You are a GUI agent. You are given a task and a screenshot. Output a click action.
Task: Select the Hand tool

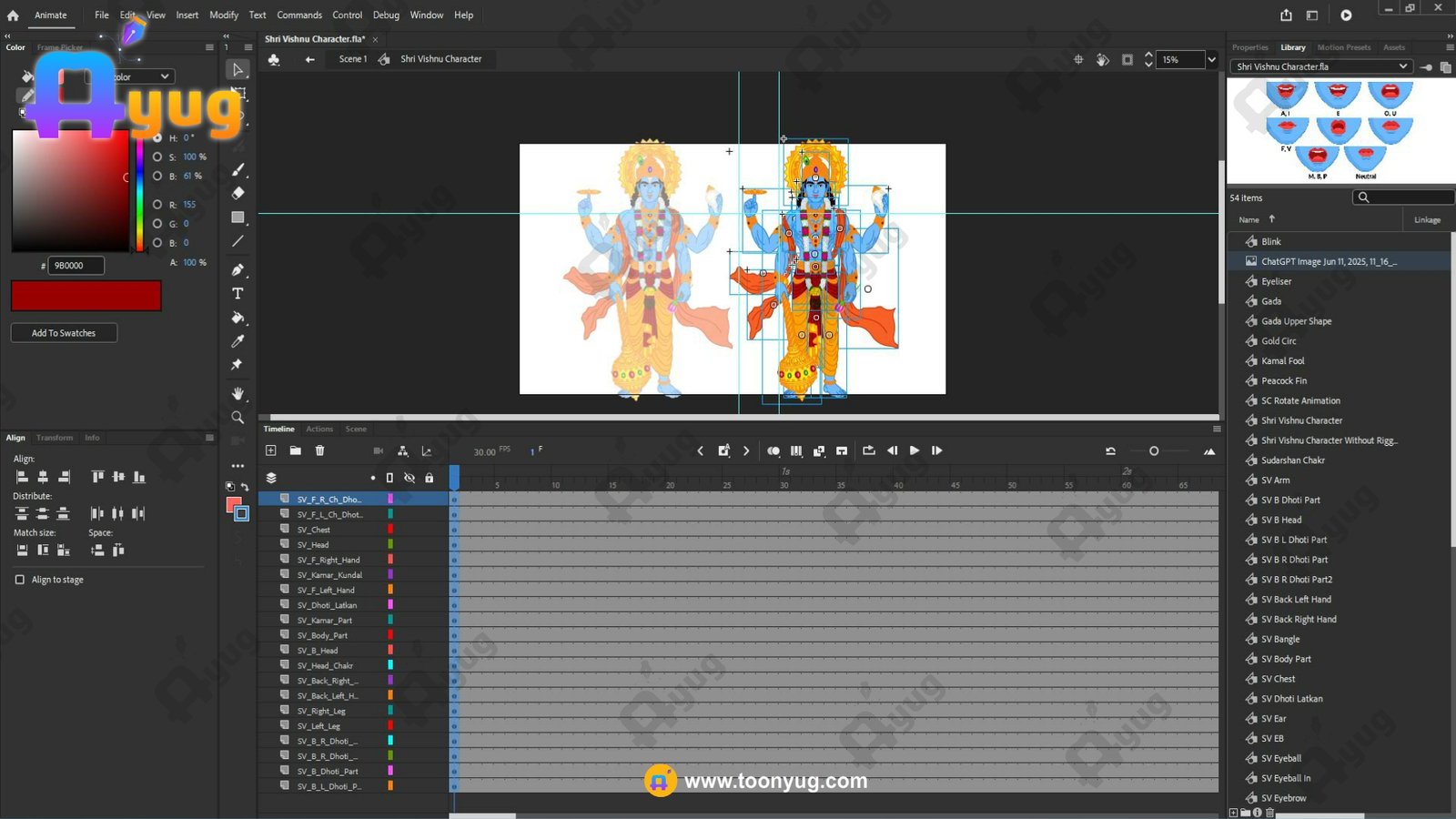pos(238,394)
